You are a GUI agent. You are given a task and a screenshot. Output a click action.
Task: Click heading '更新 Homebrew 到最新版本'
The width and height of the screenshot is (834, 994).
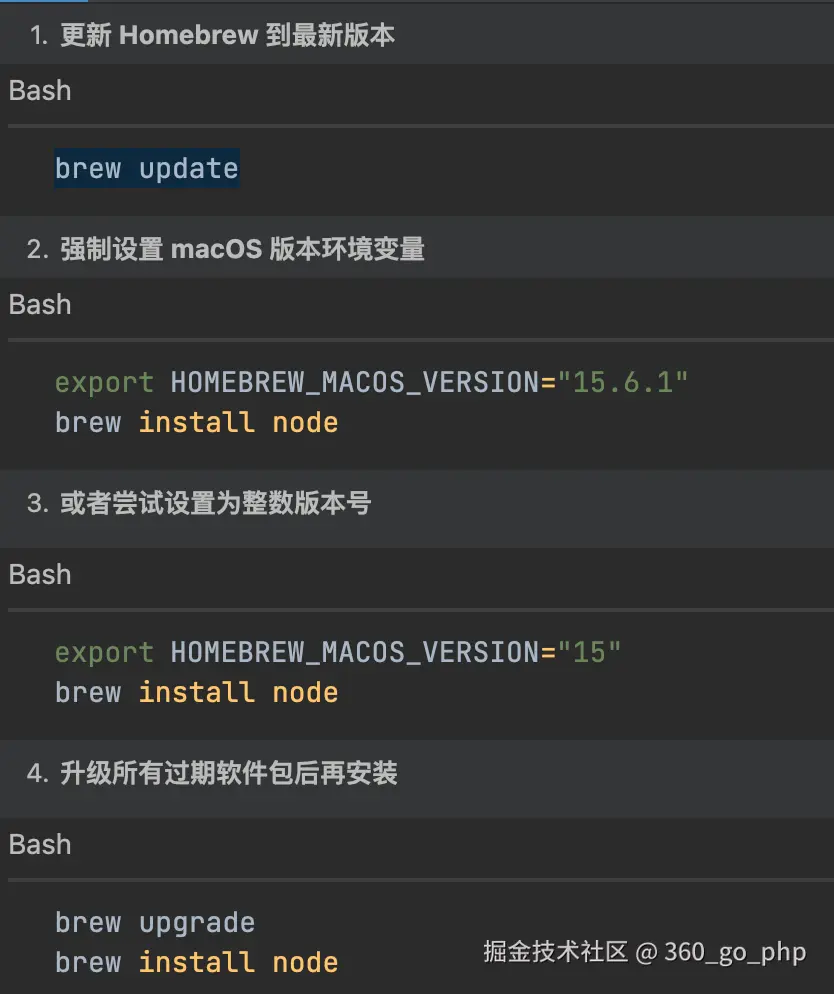point(227,36)
